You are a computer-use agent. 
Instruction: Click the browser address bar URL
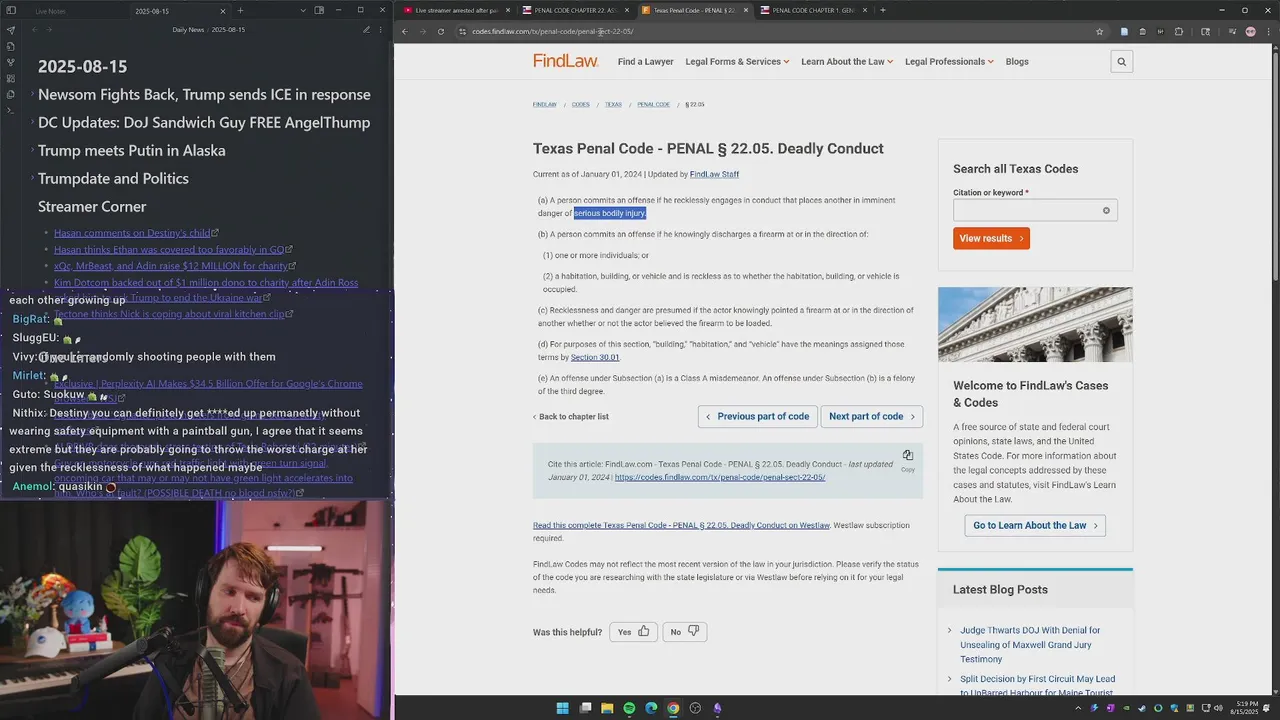(553, 31)
